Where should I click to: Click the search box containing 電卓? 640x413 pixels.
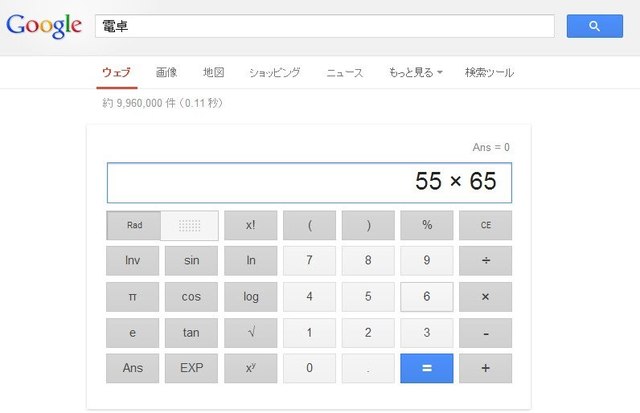325,26
